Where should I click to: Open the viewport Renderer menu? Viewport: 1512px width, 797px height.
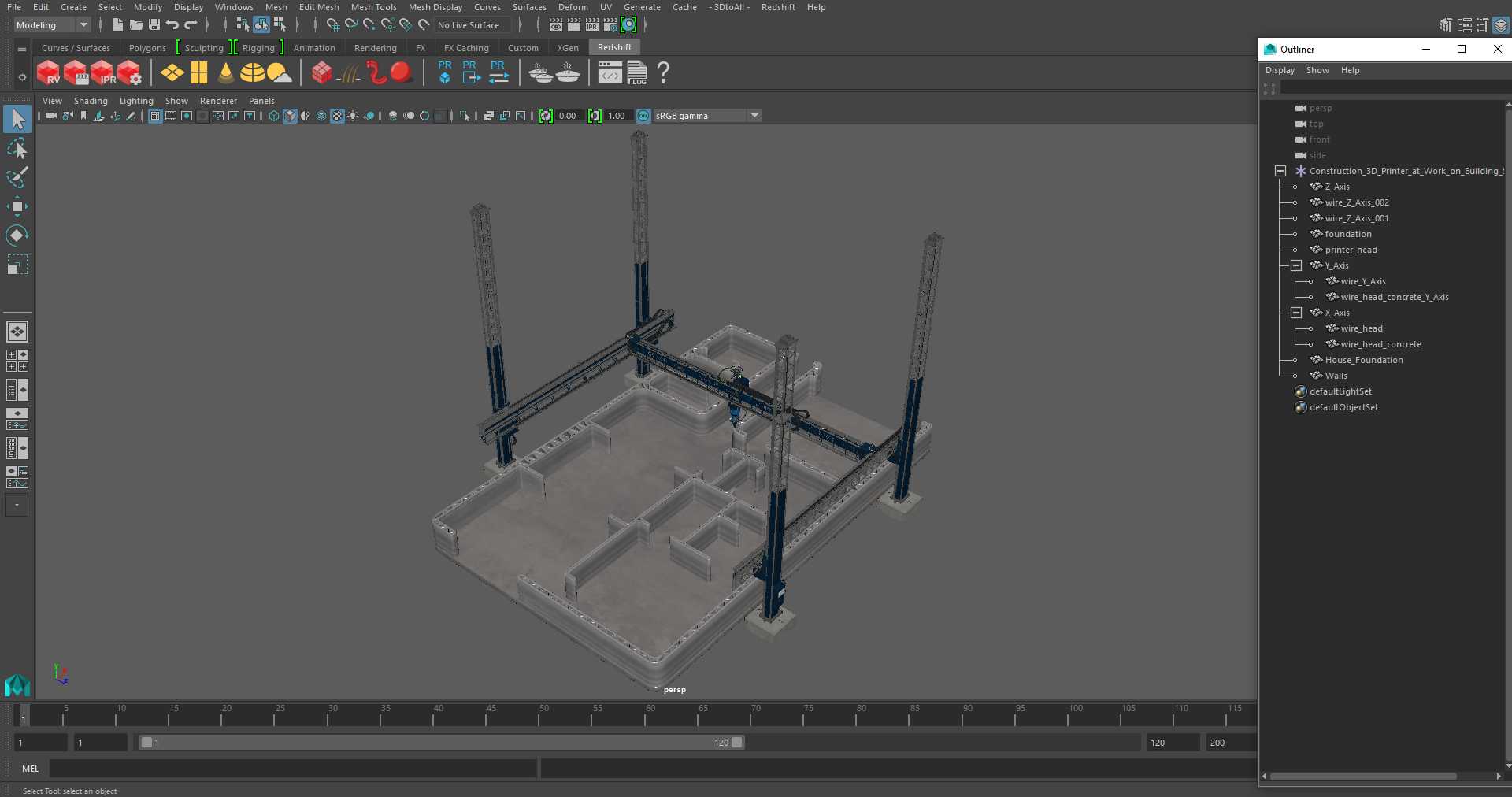point(218,101)
